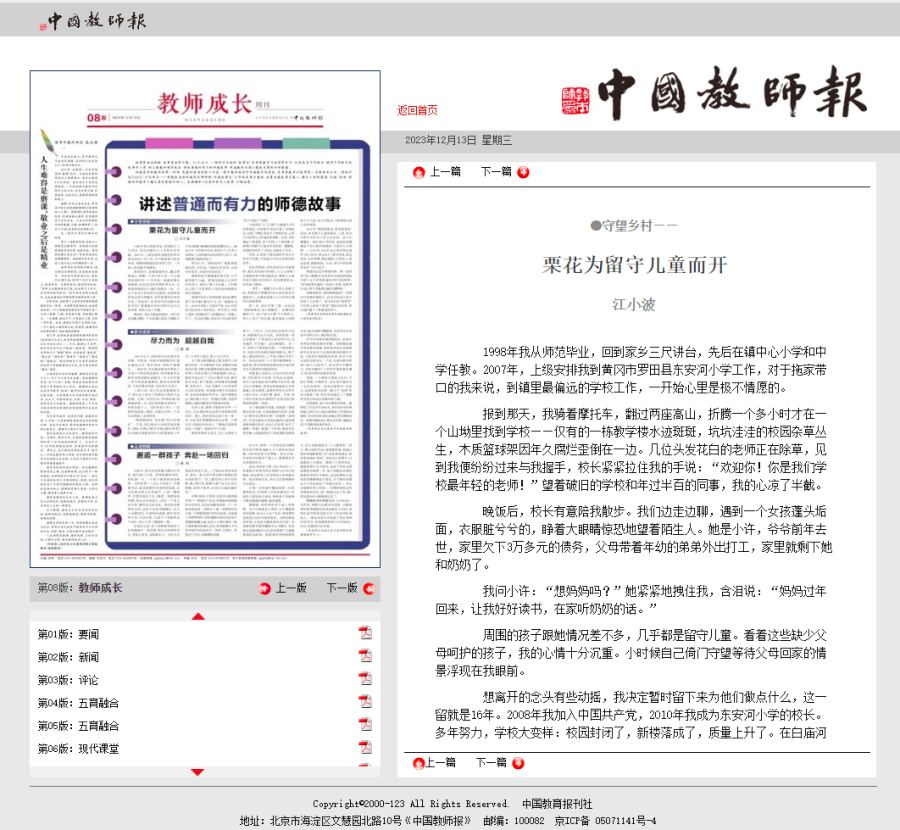This screenshot has width=900, height=830.
Task: Click the paragraph starting 想离开的念头有些动摇
Action: 631,715
